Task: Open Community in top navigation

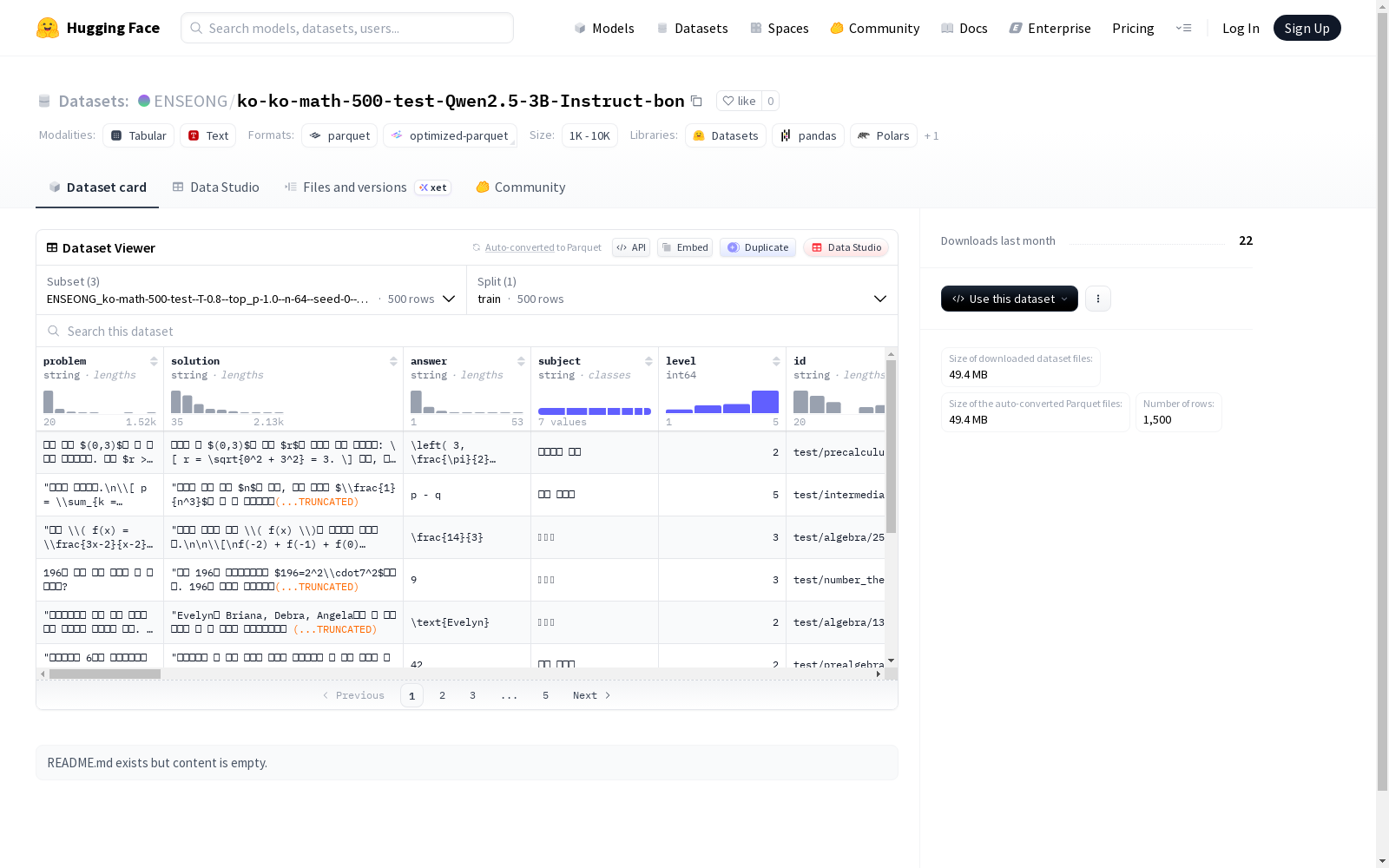Action: (875, 28)
